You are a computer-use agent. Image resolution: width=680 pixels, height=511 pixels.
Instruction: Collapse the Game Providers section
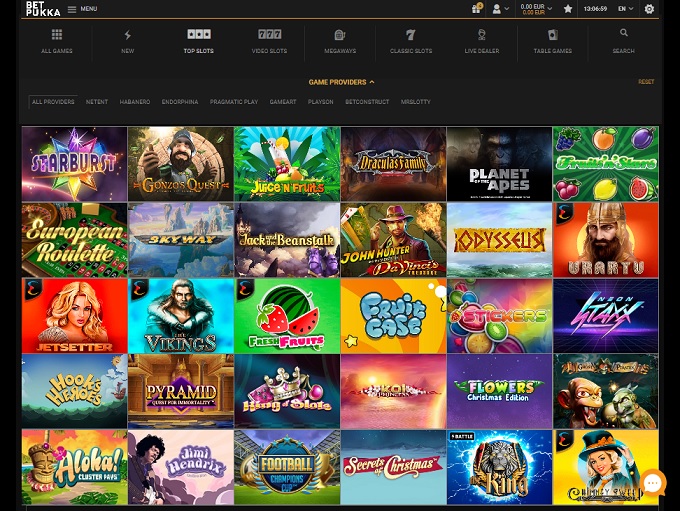pos(341,82)
